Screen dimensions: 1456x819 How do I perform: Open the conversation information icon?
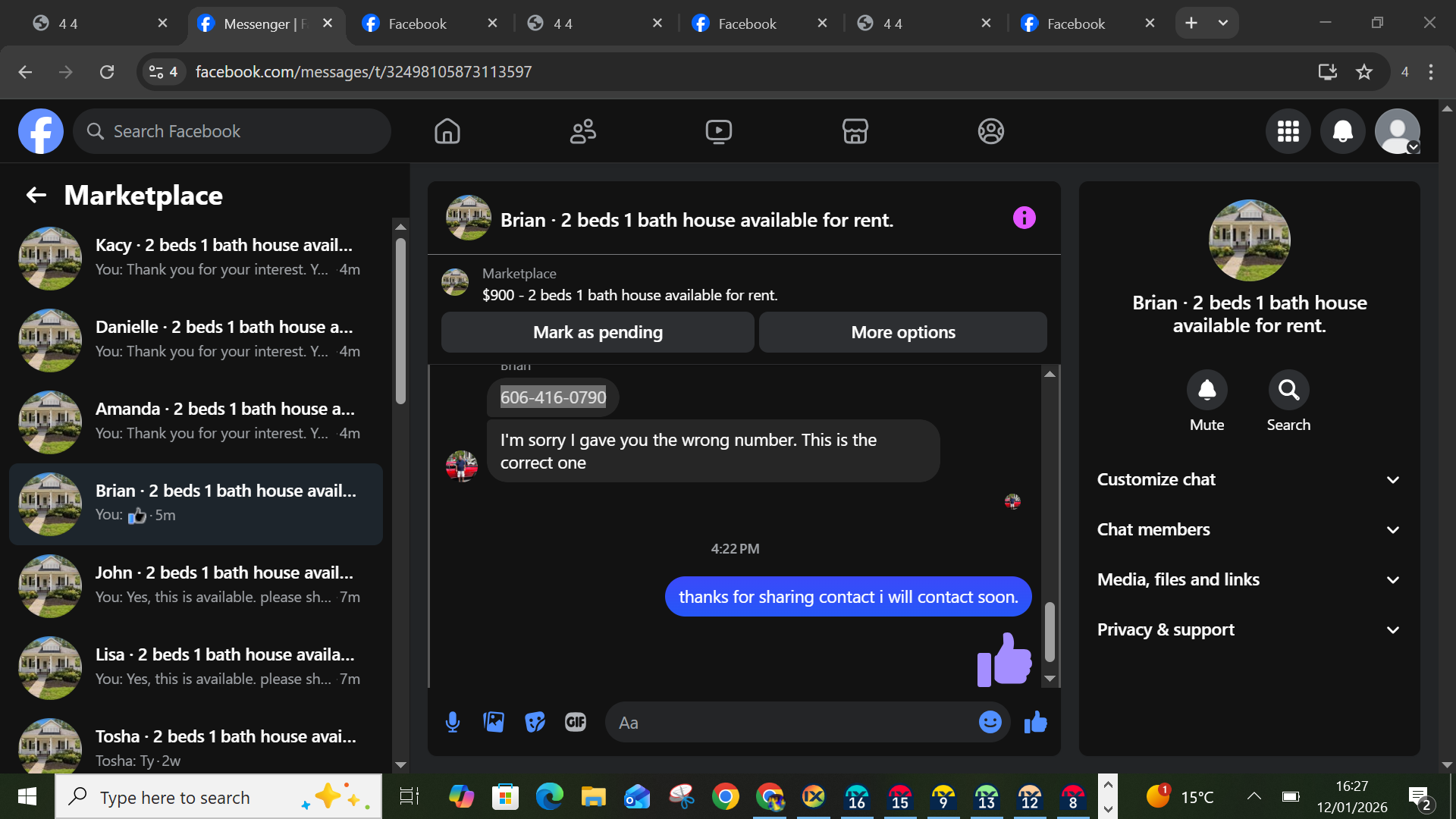coord(1024,218)
